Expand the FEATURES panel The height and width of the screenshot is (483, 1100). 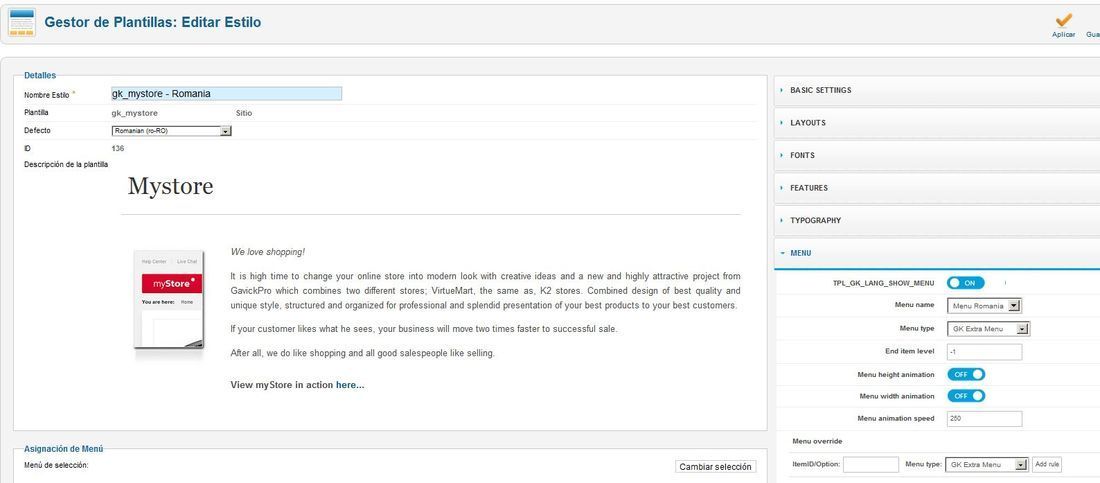(937, 188)
